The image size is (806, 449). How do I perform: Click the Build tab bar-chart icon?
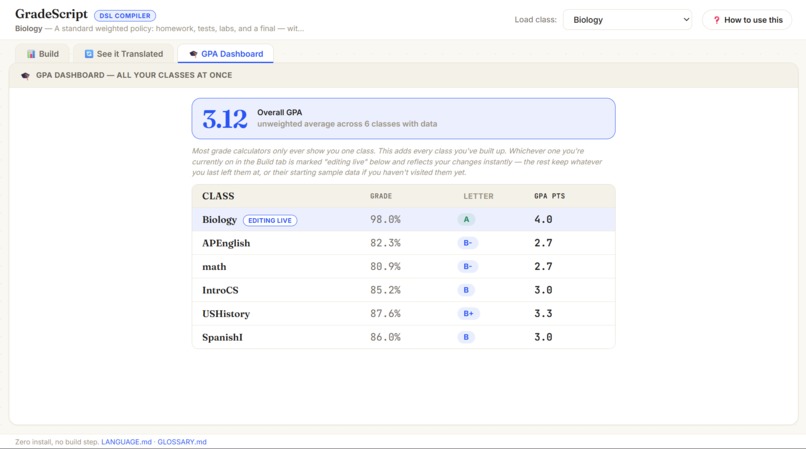click(31, 54)
